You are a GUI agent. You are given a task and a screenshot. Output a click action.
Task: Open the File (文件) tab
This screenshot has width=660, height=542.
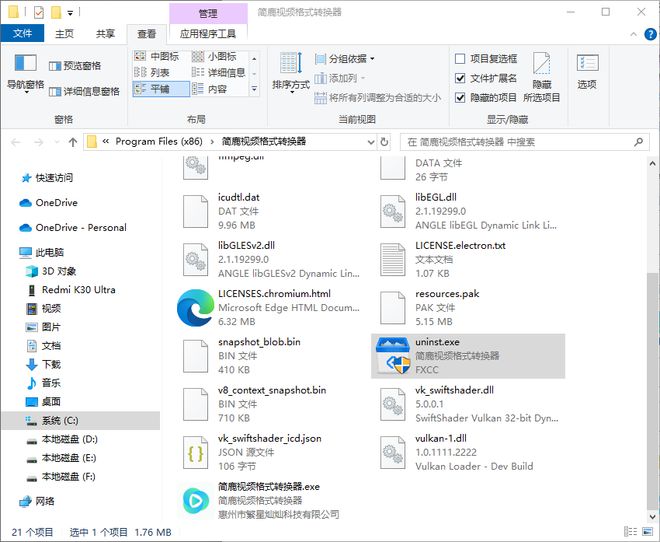[x=22, y=33]
